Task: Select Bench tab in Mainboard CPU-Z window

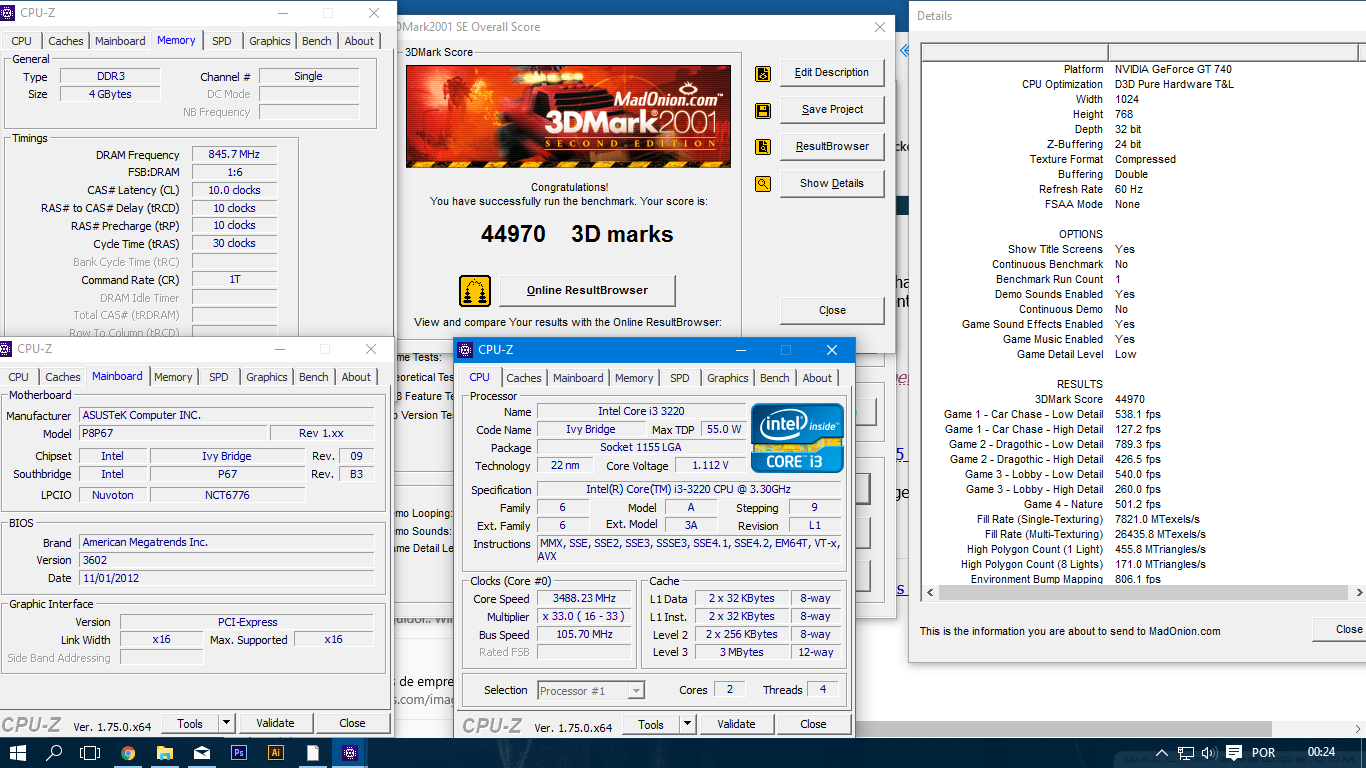Action: (x=314, y=377)
